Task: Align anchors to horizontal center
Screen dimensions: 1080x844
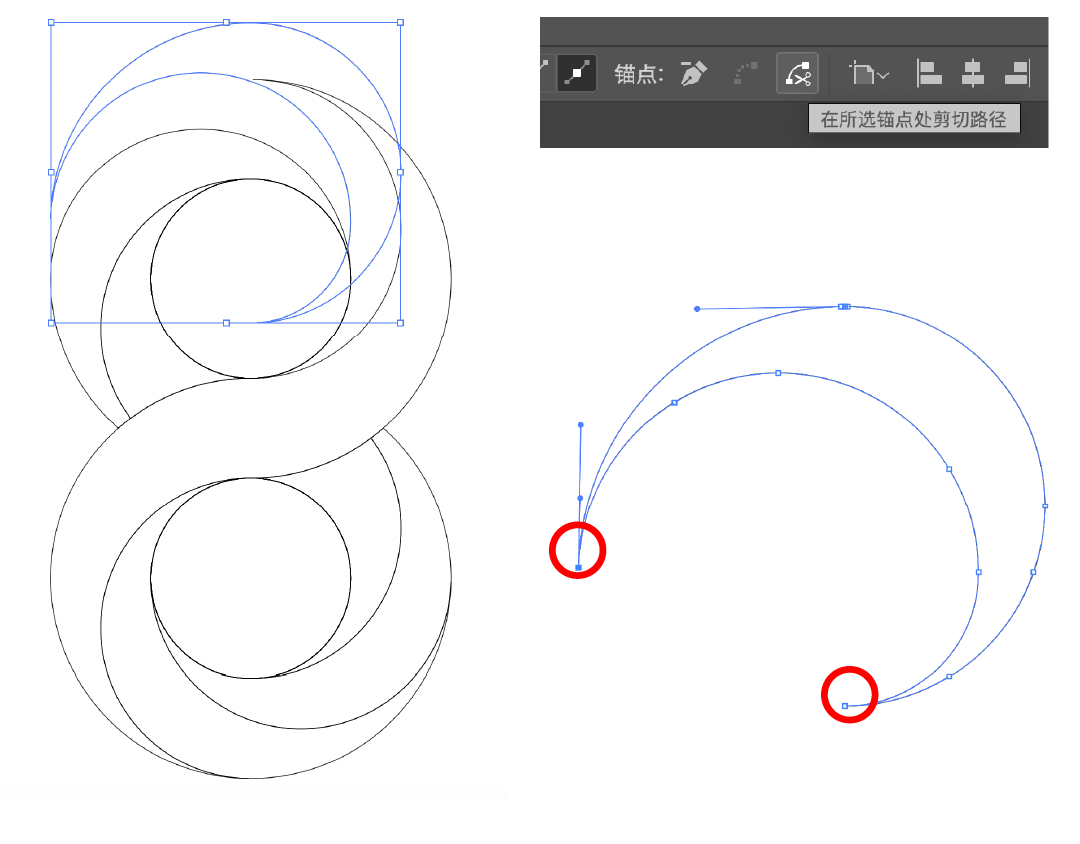Action: (x=972, y=73)
